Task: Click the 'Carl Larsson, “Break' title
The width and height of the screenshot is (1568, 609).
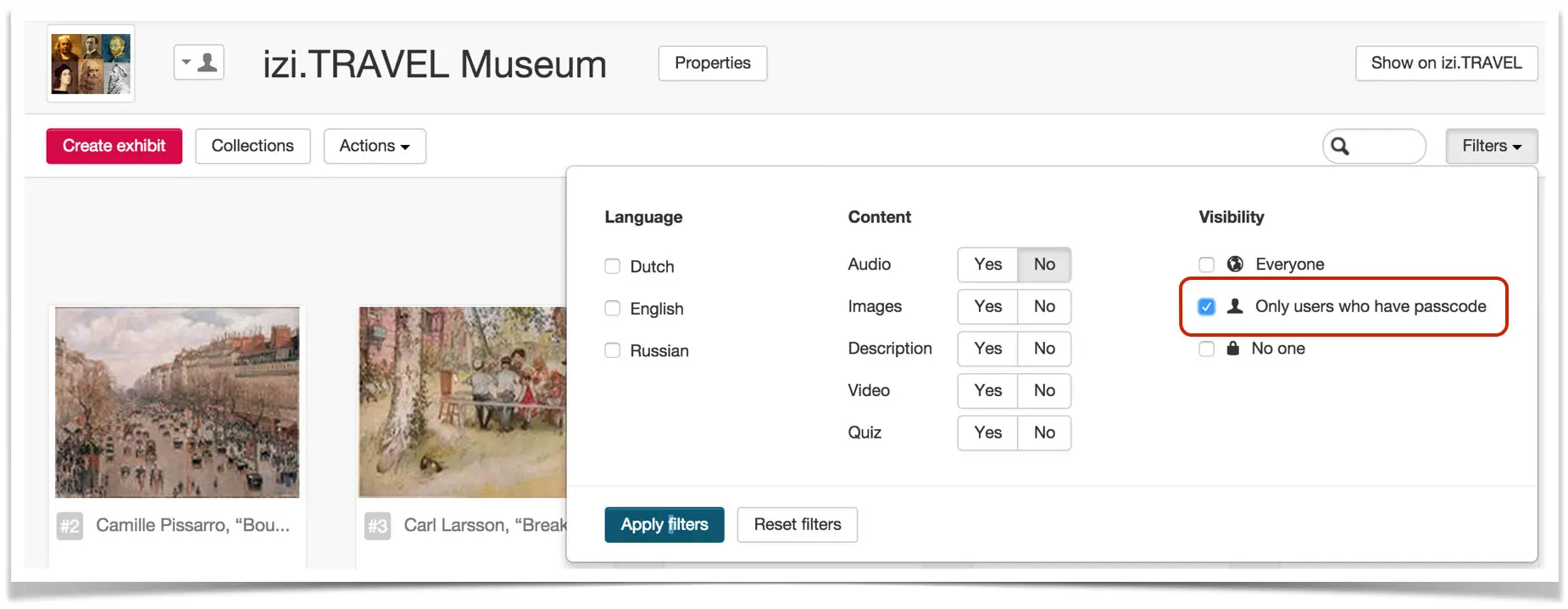Action: pos(485,525)
